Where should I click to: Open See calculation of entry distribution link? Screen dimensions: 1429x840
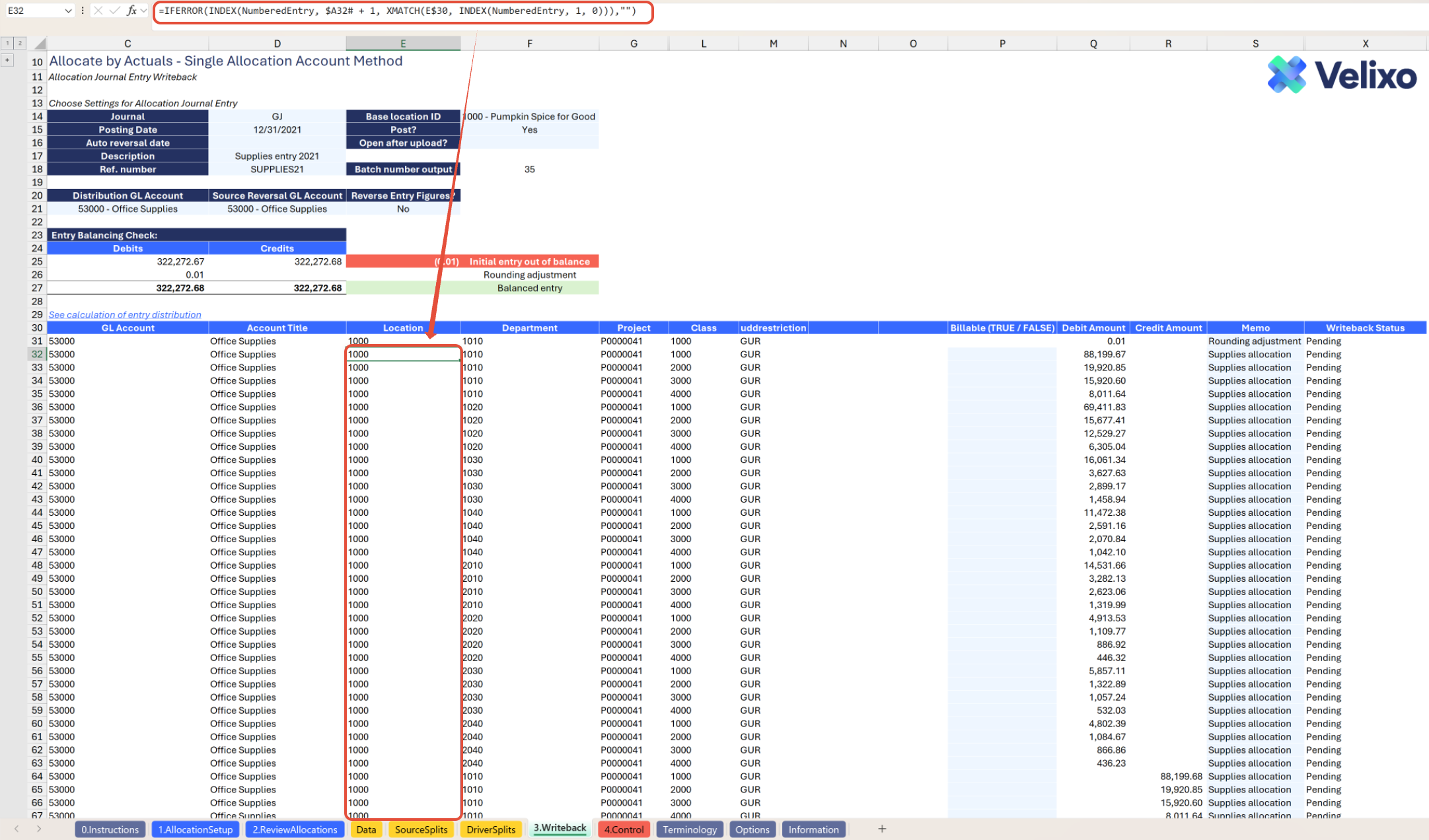(x=125, y=314)
